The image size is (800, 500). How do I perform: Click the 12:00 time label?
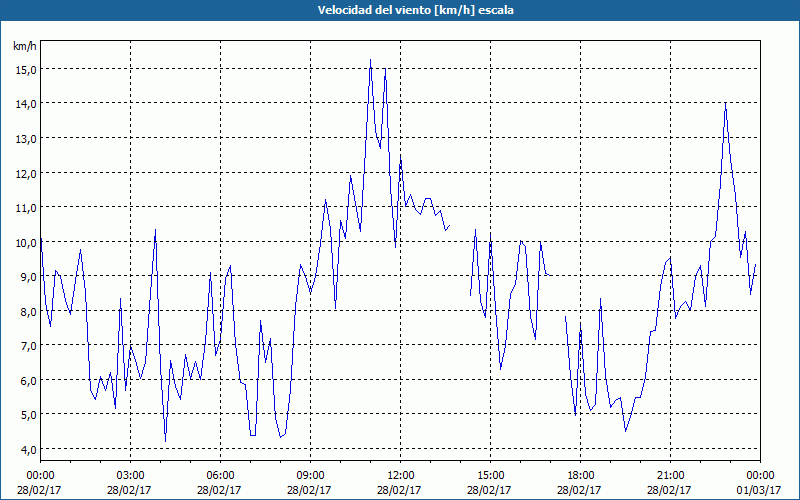[x=401, y=476]
